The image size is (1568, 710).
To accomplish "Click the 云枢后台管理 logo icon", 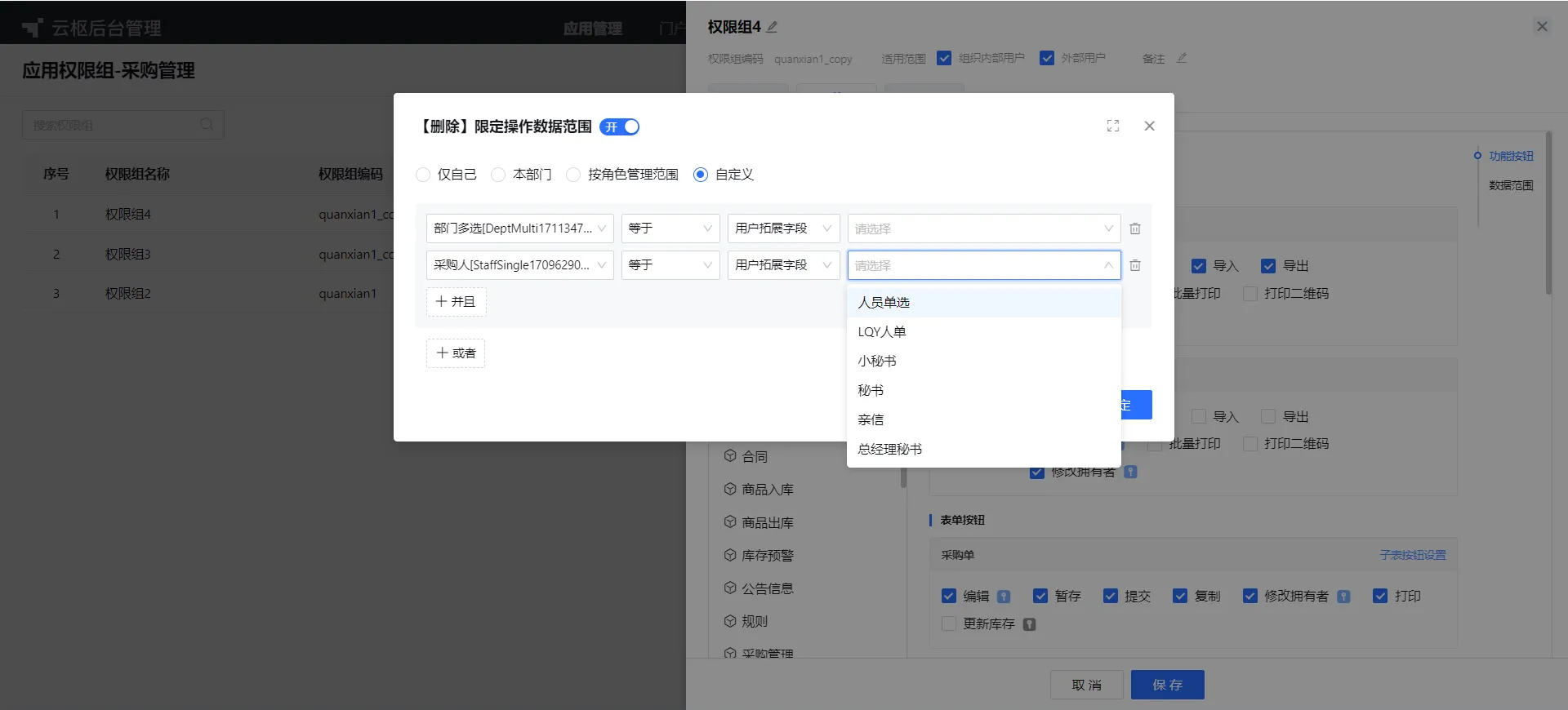I will 33,28.
